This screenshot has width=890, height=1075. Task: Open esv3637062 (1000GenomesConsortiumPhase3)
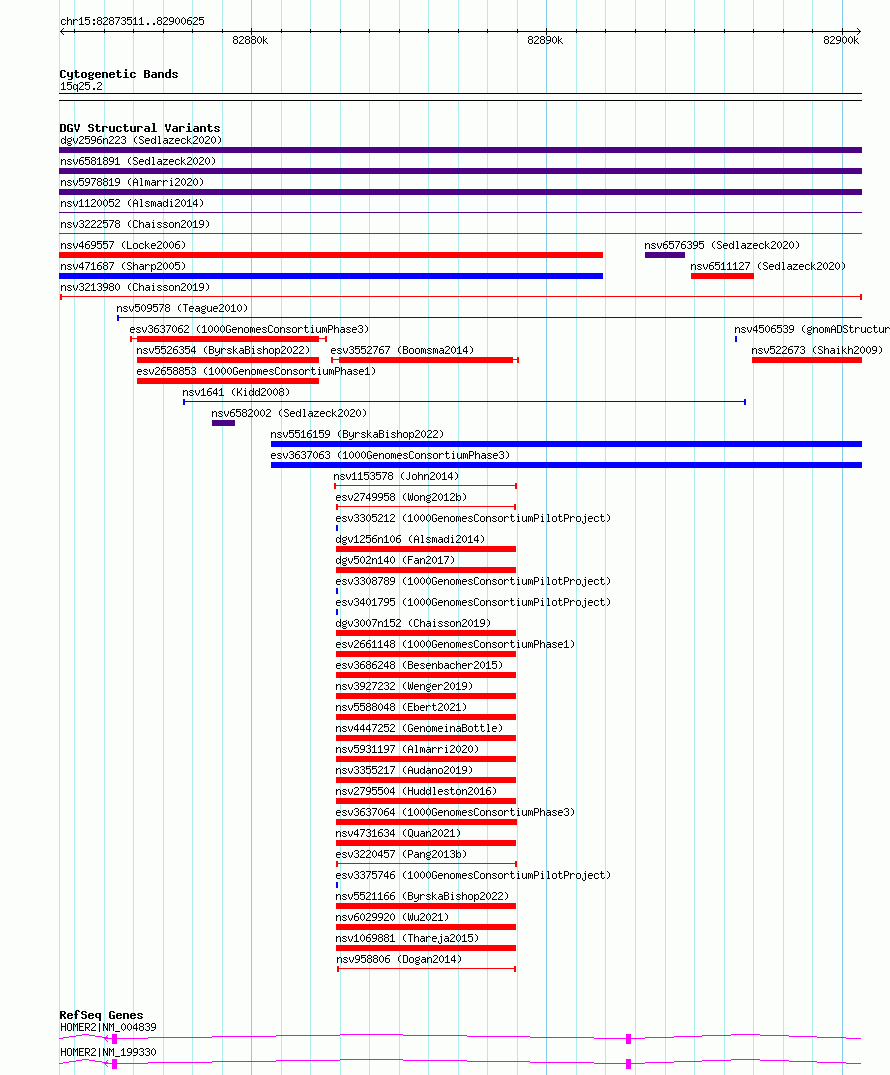[x=249, y=329]
